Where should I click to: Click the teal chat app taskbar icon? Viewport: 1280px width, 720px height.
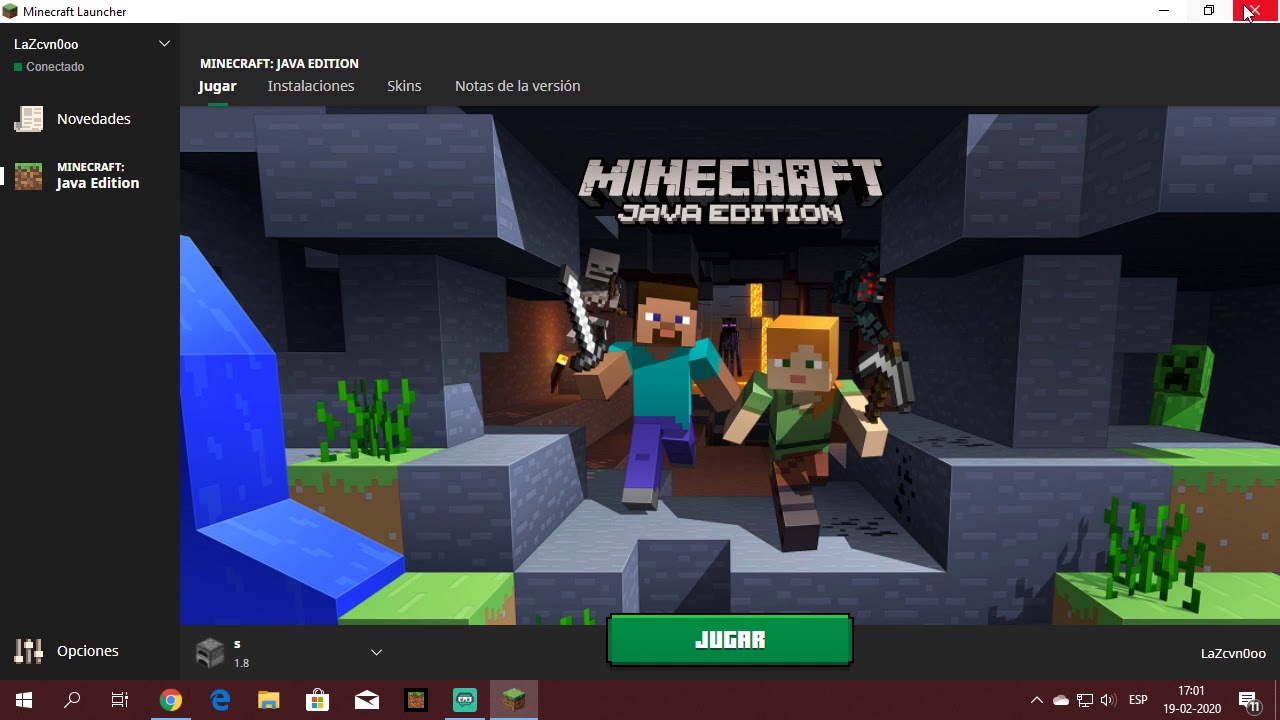pos(465,700)
